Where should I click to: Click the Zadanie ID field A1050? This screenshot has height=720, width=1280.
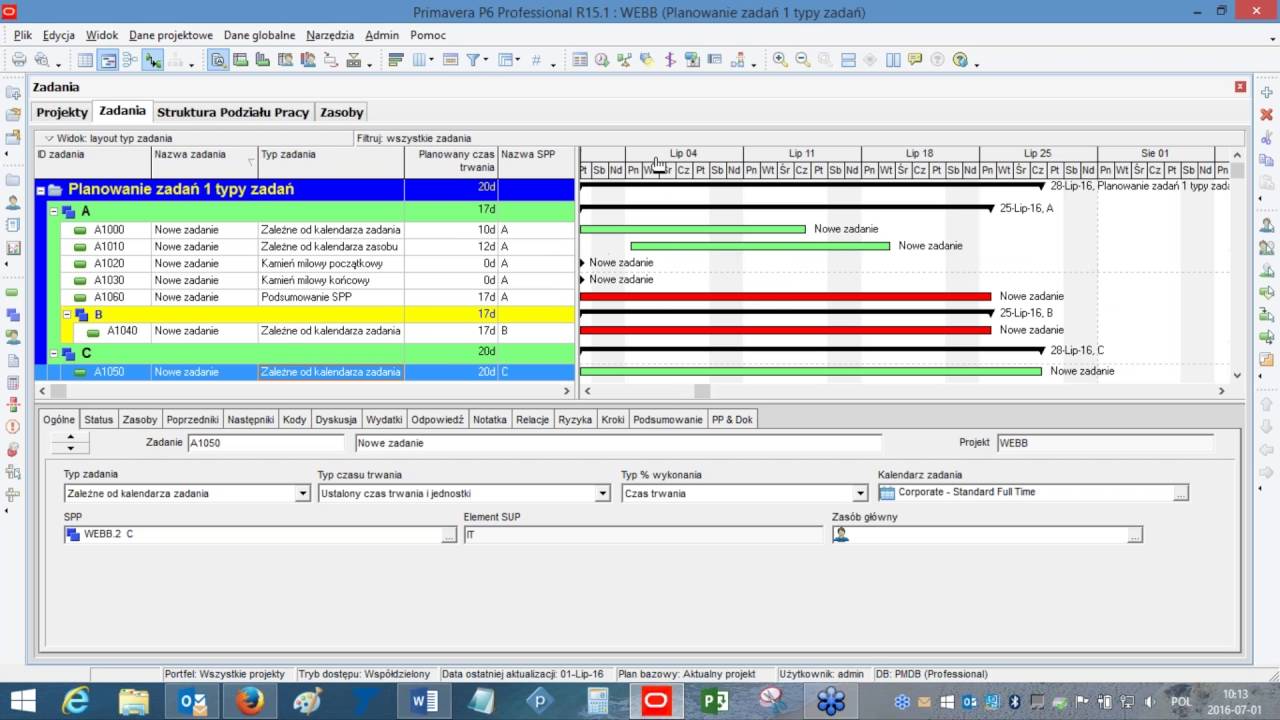tap(266, 442)
